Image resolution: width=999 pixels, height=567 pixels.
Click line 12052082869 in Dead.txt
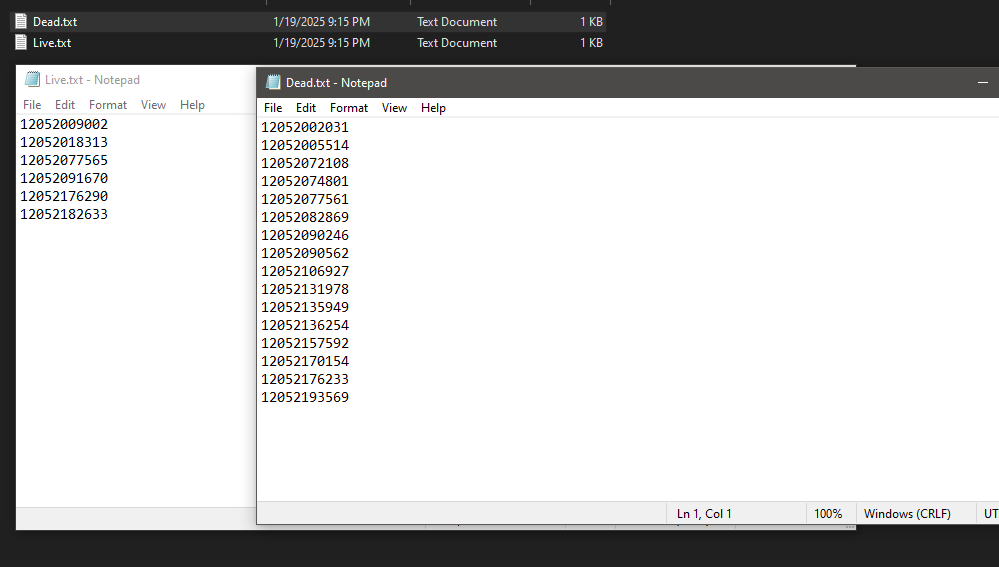(x=305, y=217)
